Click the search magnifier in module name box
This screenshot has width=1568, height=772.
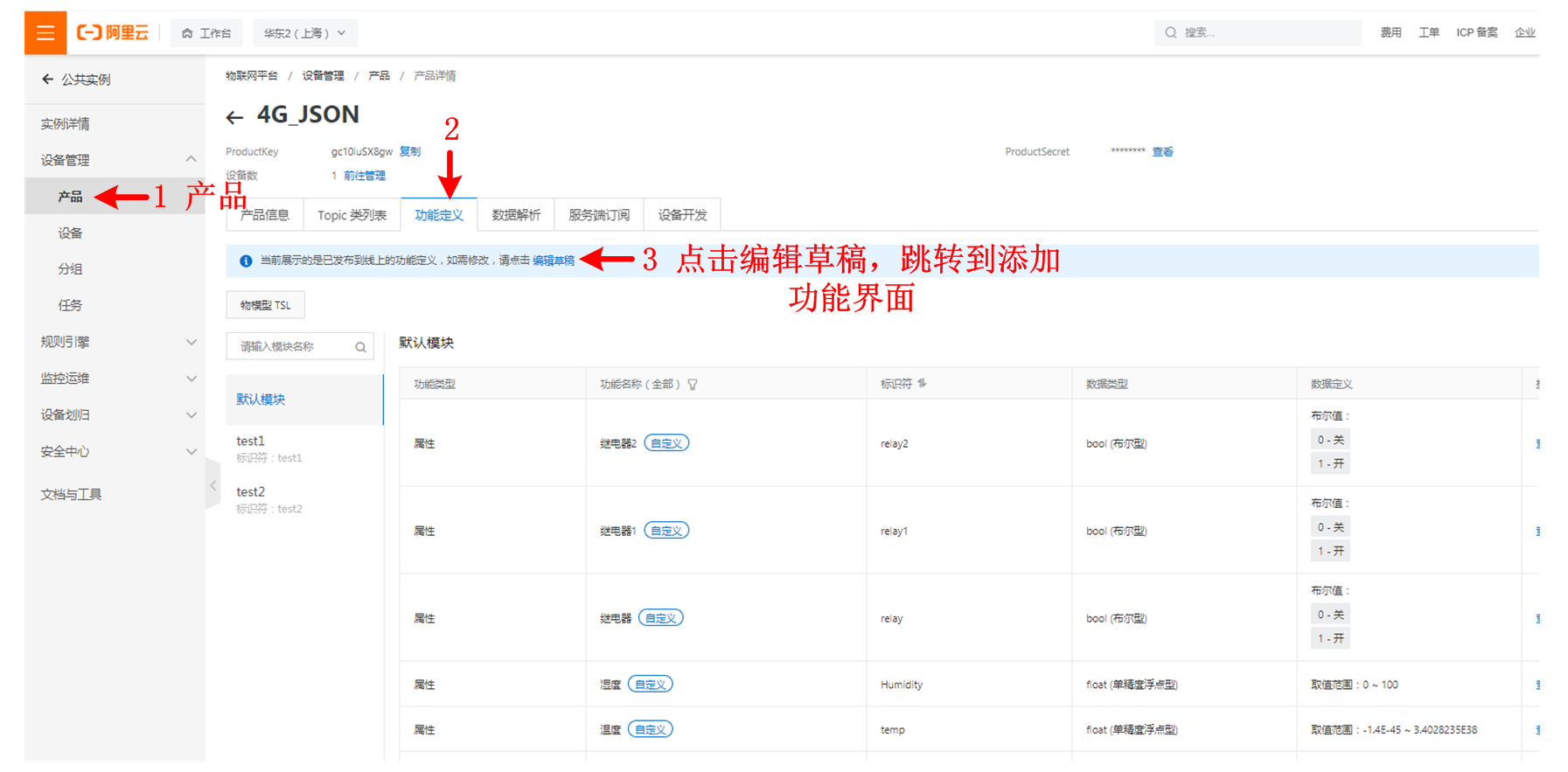tap(360, 347)
